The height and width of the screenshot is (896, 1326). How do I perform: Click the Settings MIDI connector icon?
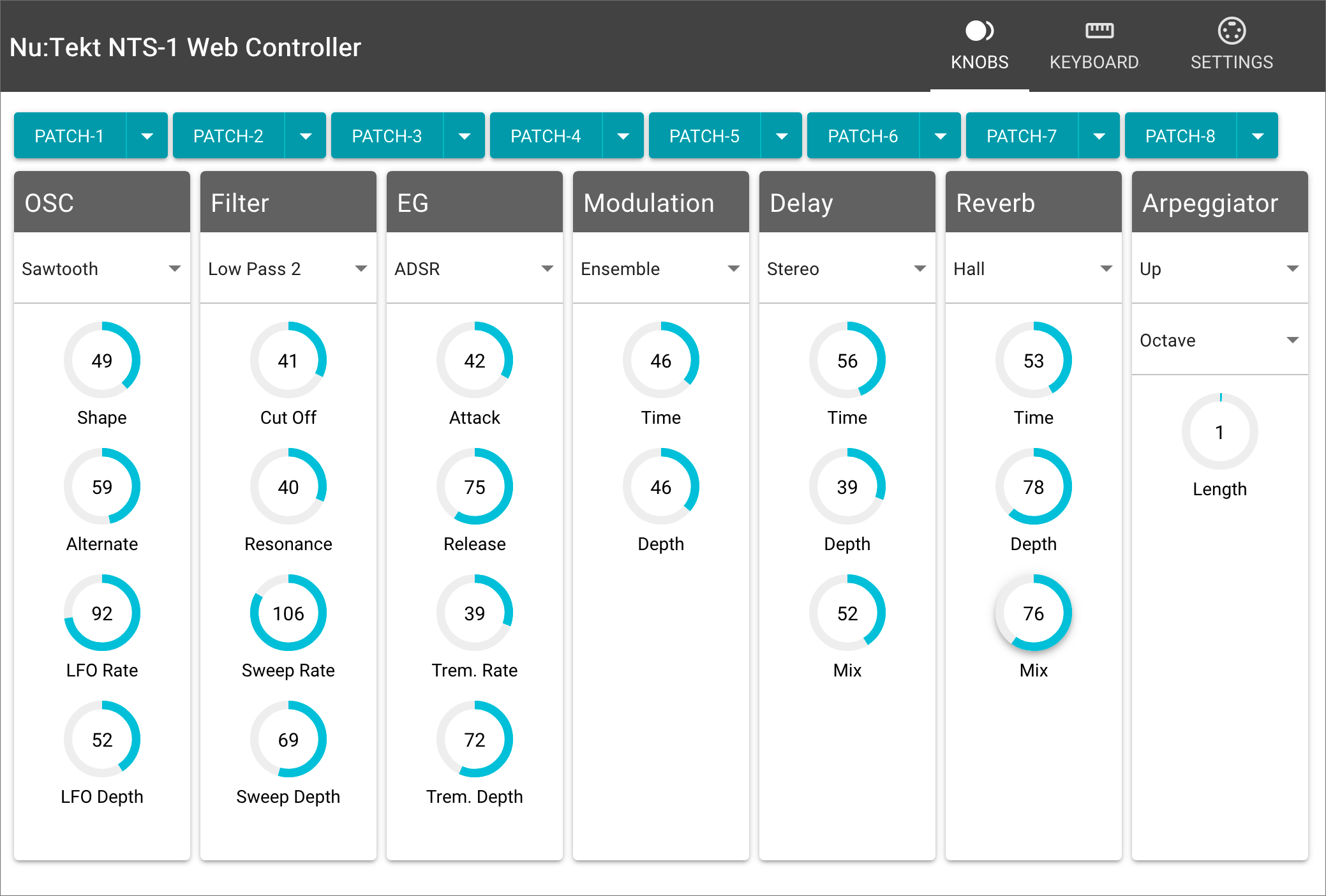(x=1231, y=31)
